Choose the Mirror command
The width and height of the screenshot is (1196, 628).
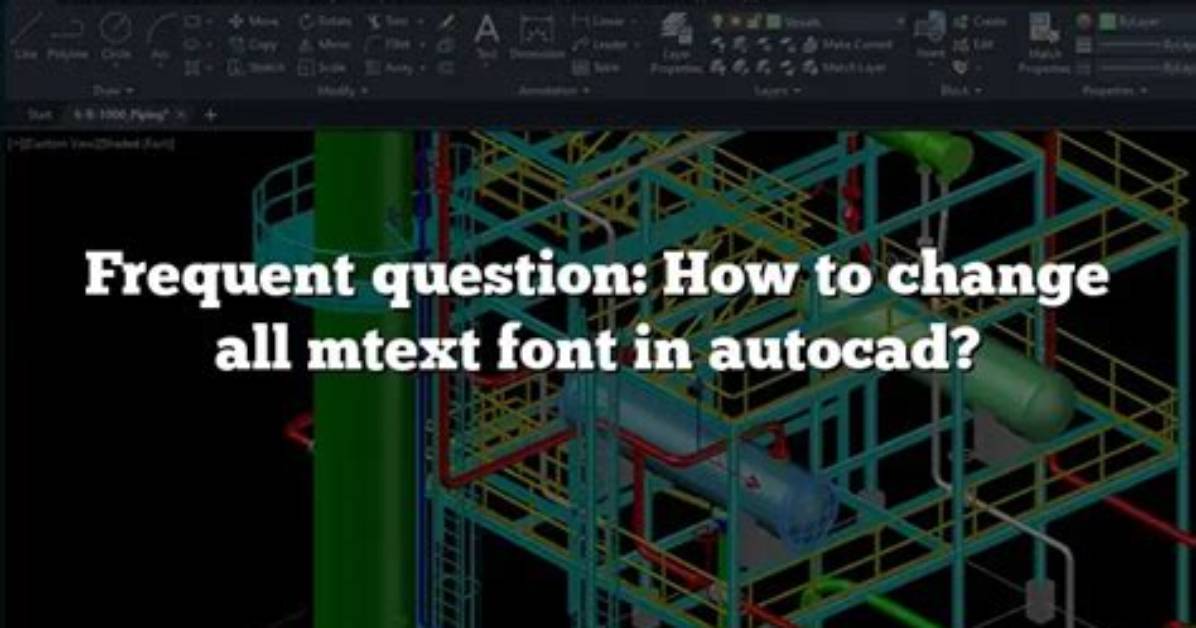(x=326, y=45)
